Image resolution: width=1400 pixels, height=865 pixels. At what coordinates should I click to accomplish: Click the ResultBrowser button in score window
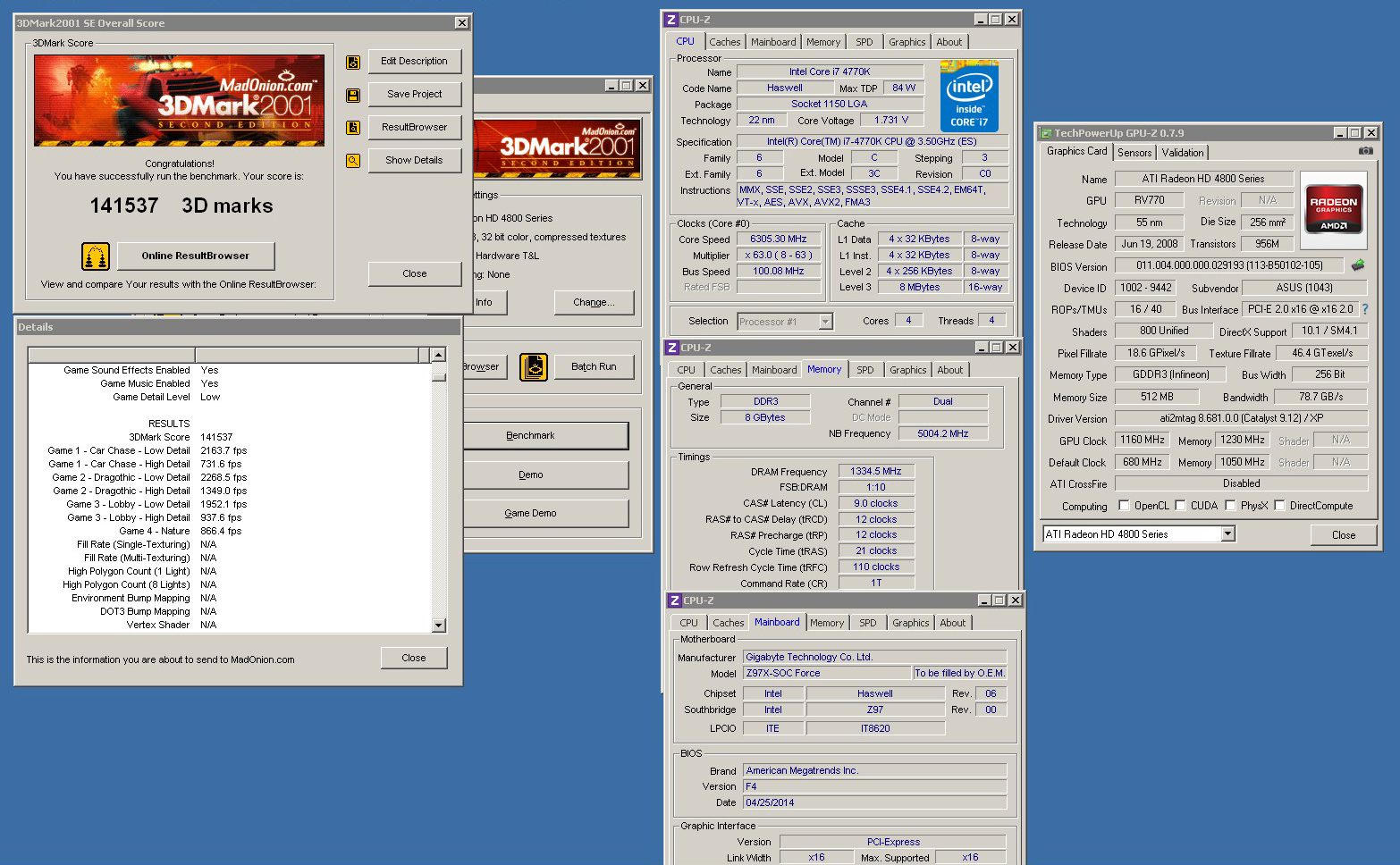414,127
